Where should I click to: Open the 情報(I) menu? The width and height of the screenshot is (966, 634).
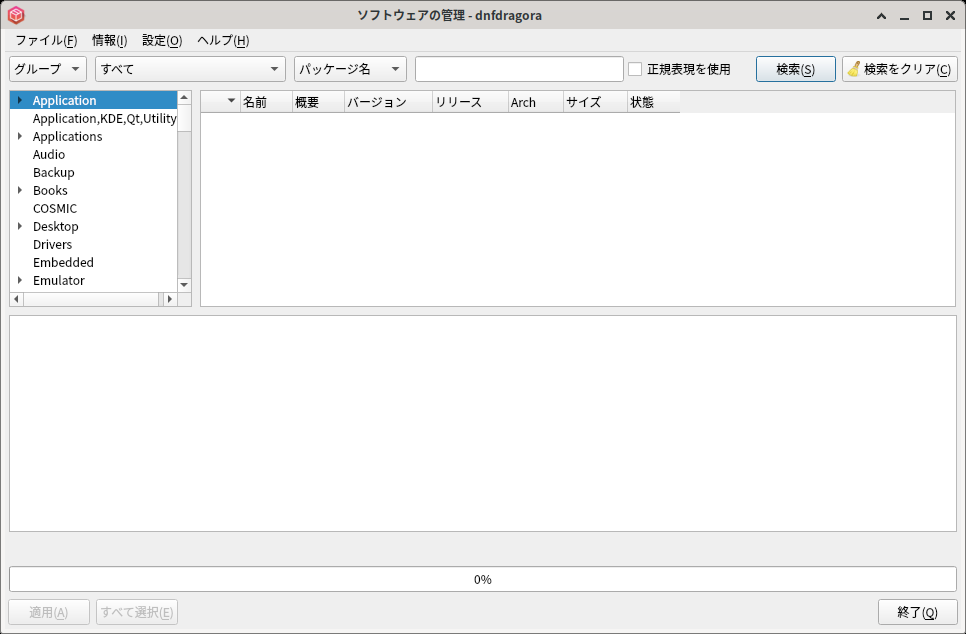click(110, 41)
